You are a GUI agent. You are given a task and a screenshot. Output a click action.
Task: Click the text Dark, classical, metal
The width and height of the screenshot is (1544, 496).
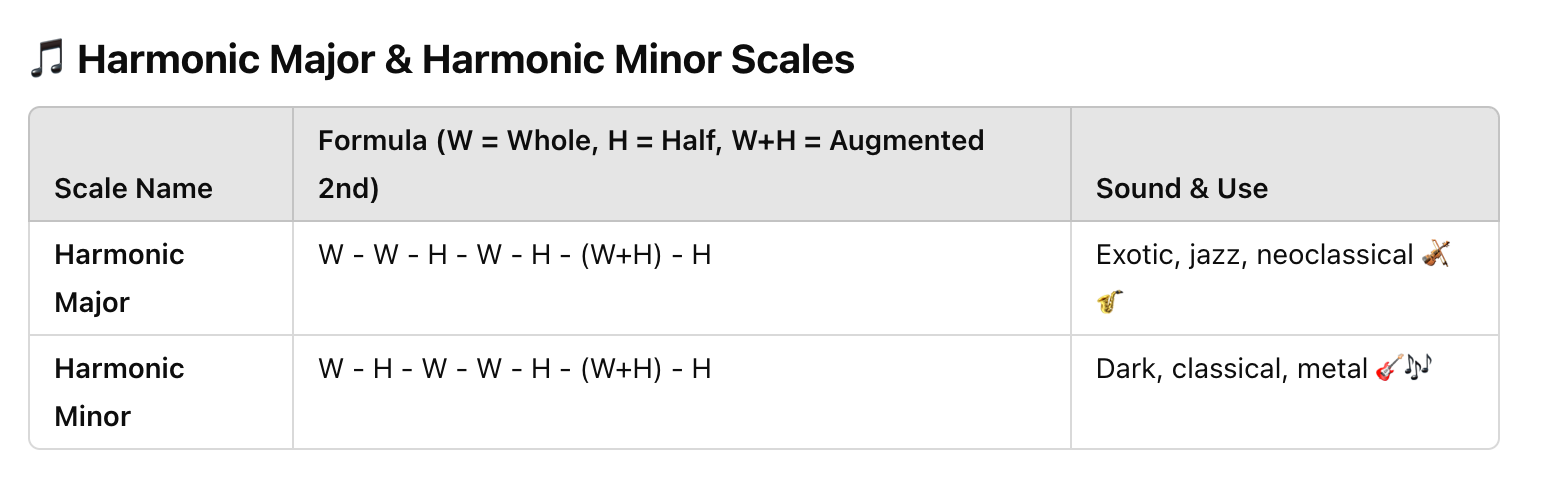pos(1232,369)
